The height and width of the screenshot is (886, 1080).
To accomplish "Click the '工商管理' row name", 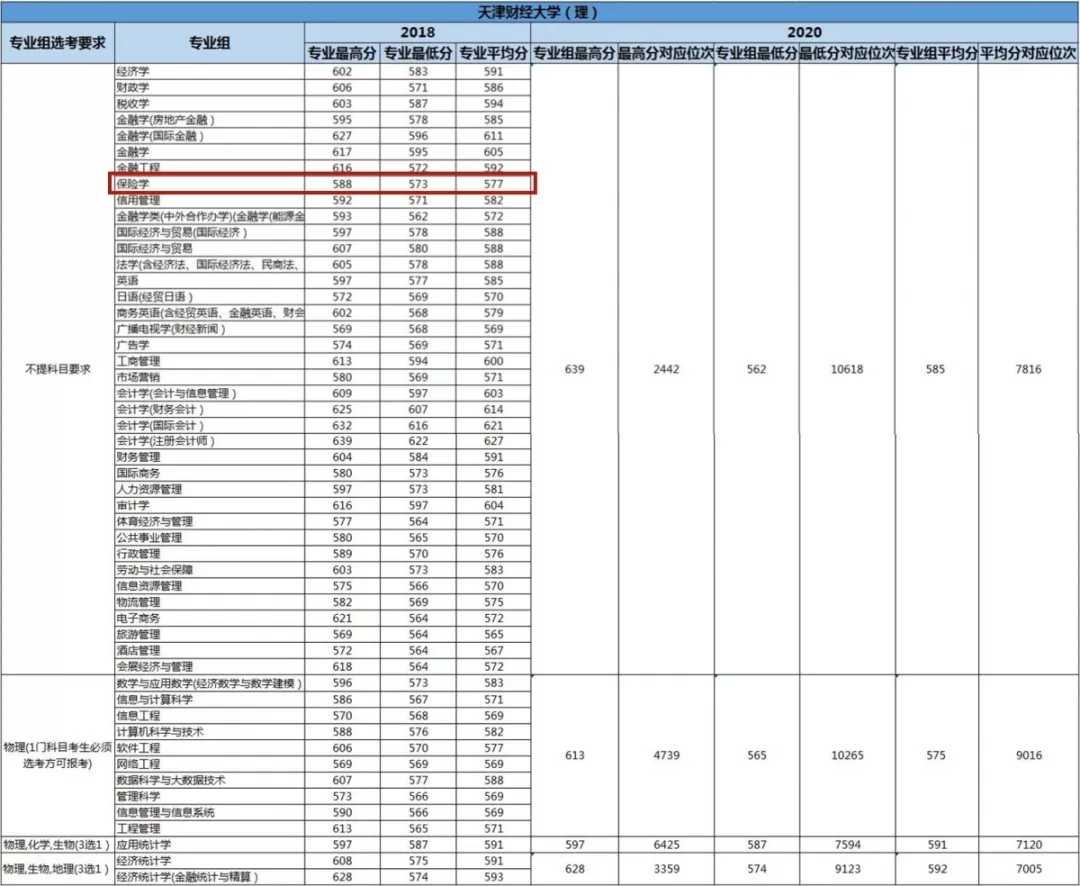I will 138,361.
